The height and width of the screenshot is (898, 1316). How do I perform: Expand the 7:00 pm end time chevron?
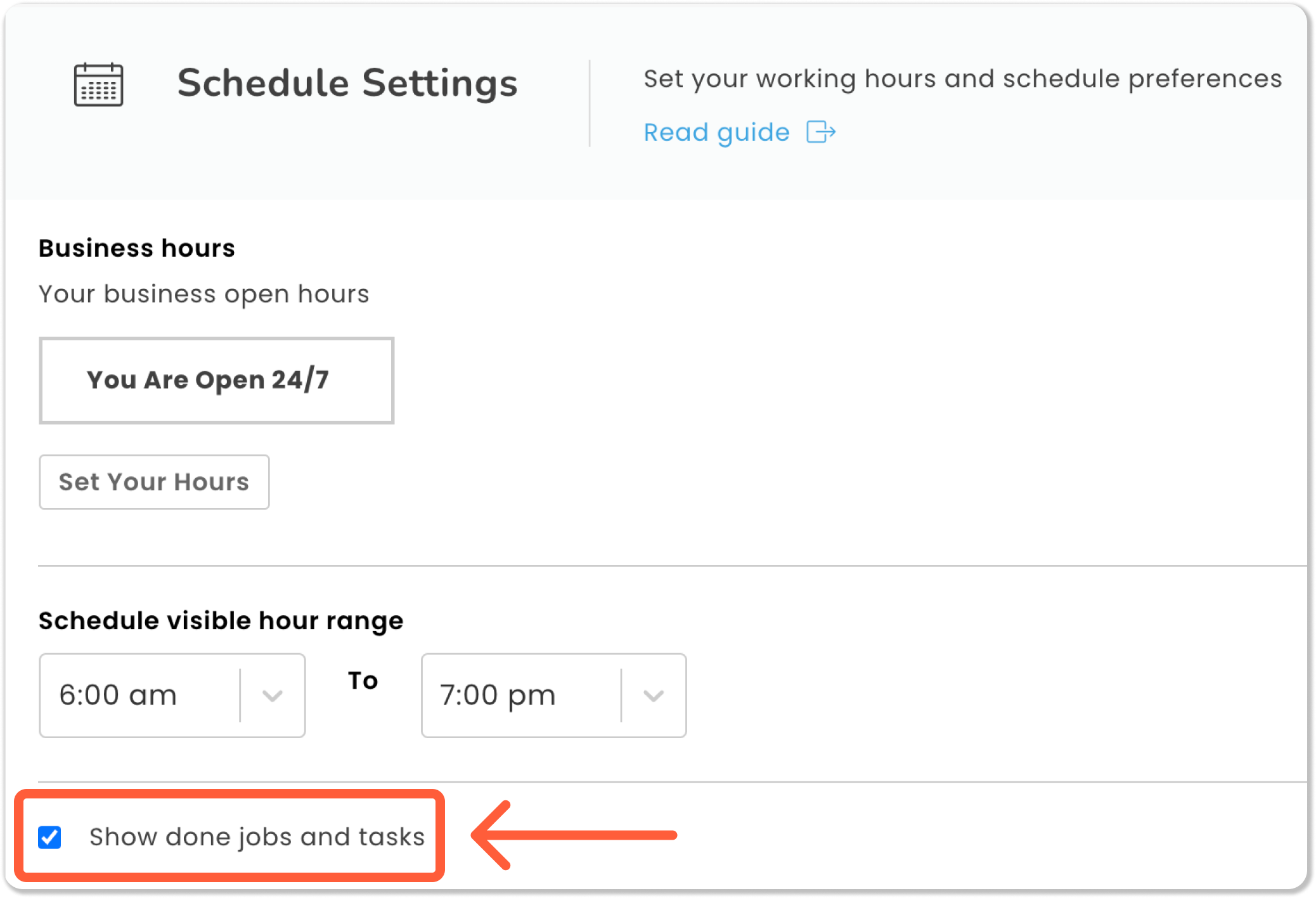click(654, 696)
